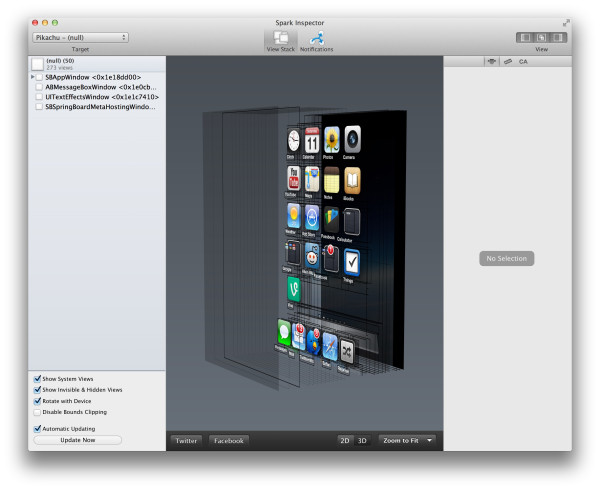Click the Safari icon in the dock

pos(330,346)
